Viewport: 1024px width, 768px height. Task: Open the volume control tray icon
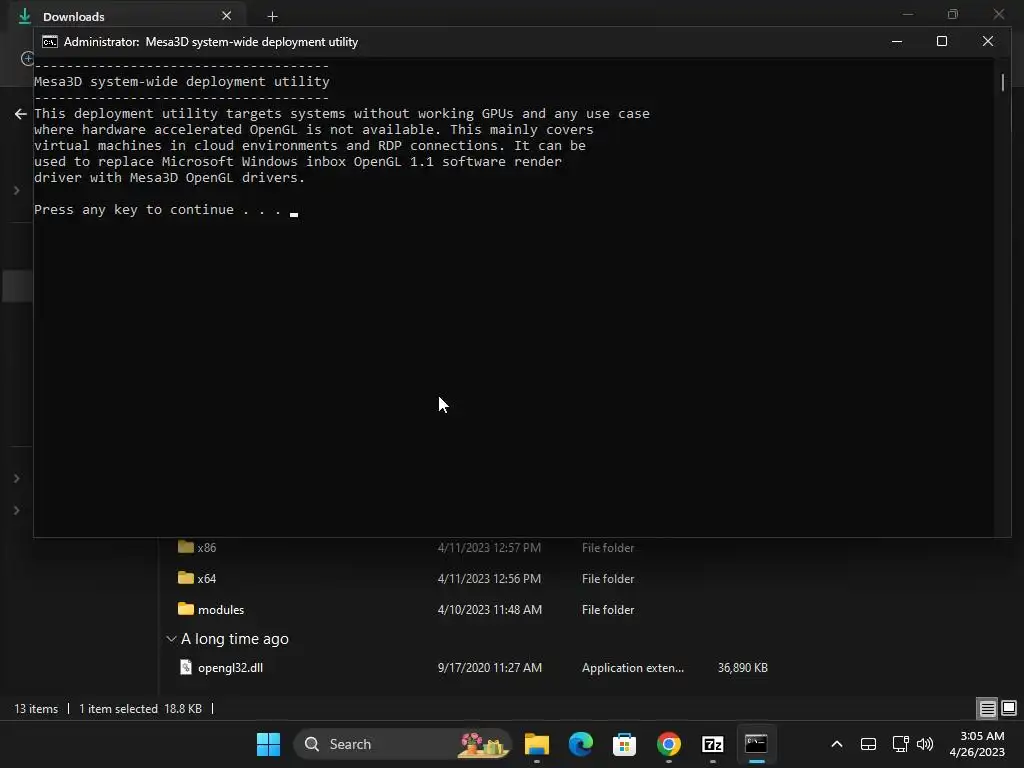[925, 744]
